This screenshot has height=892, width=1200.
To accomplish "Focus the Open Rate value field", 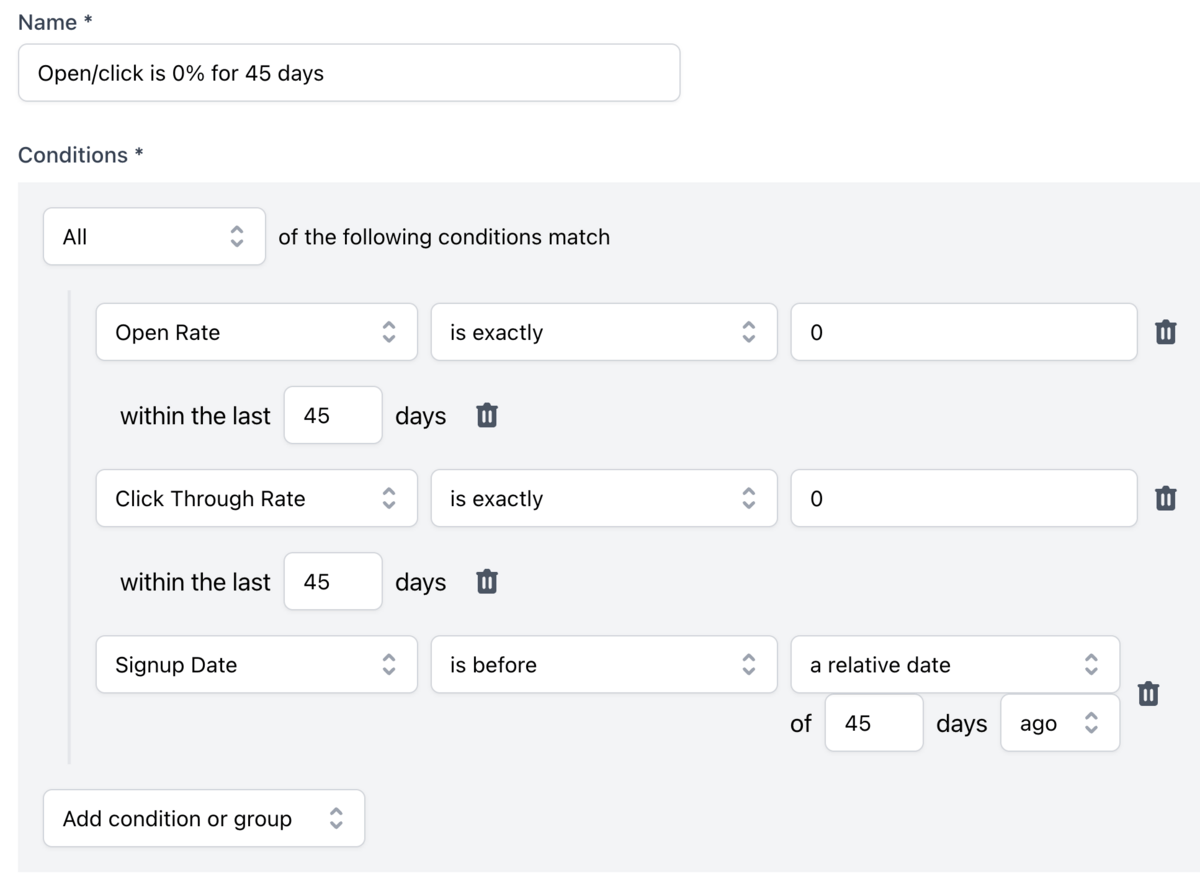I will 963,332.
